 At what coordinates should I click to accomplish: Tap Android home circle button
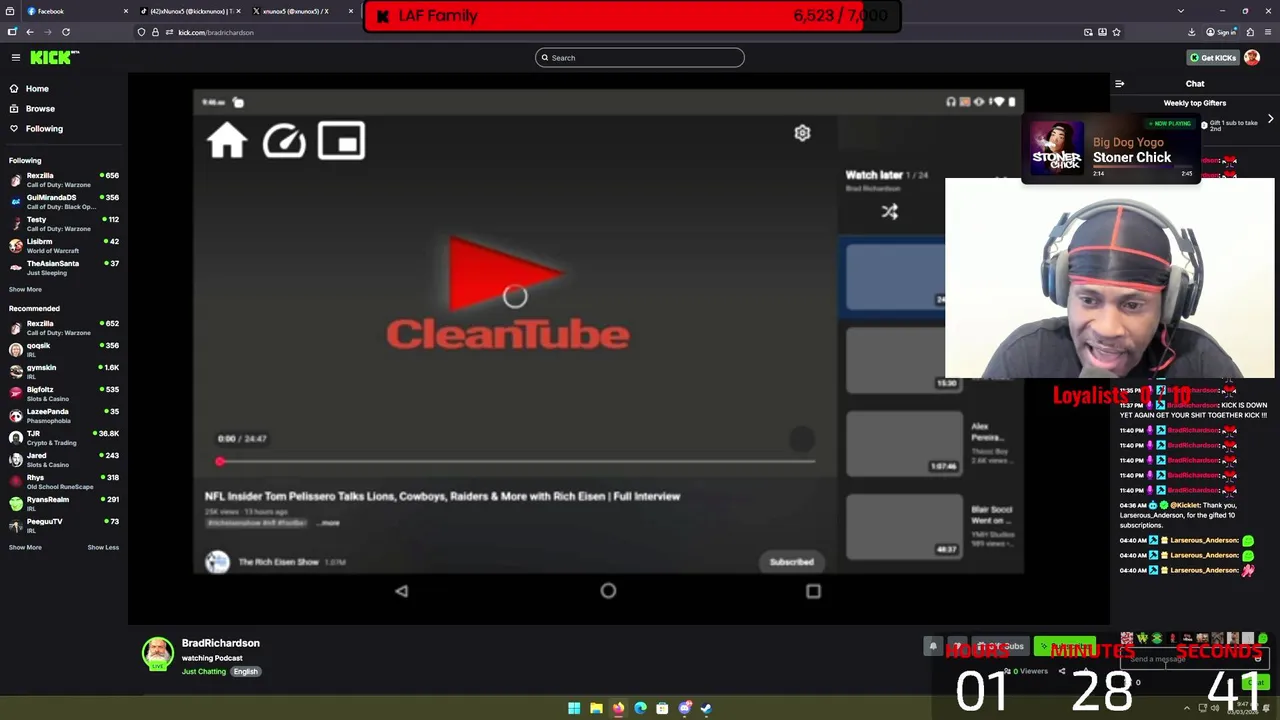coord(608,591)
